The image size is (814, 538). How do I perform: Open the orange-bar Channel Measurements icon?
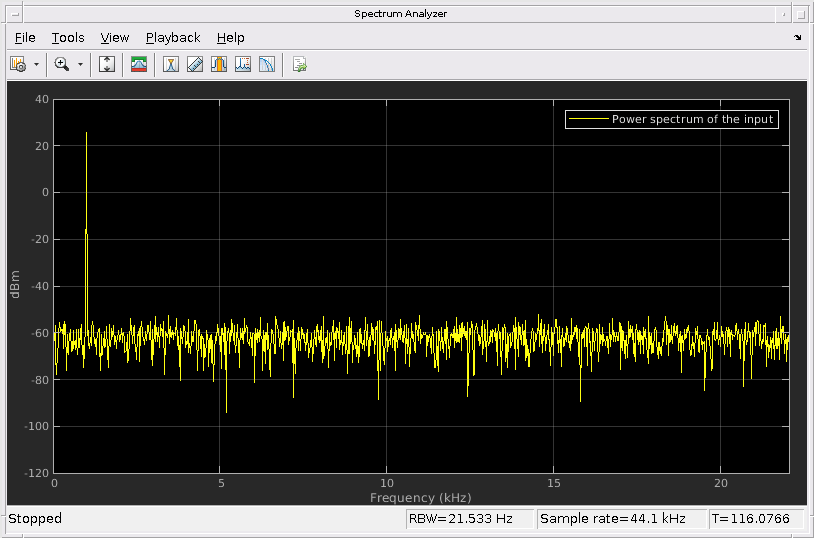pos(219,64)
